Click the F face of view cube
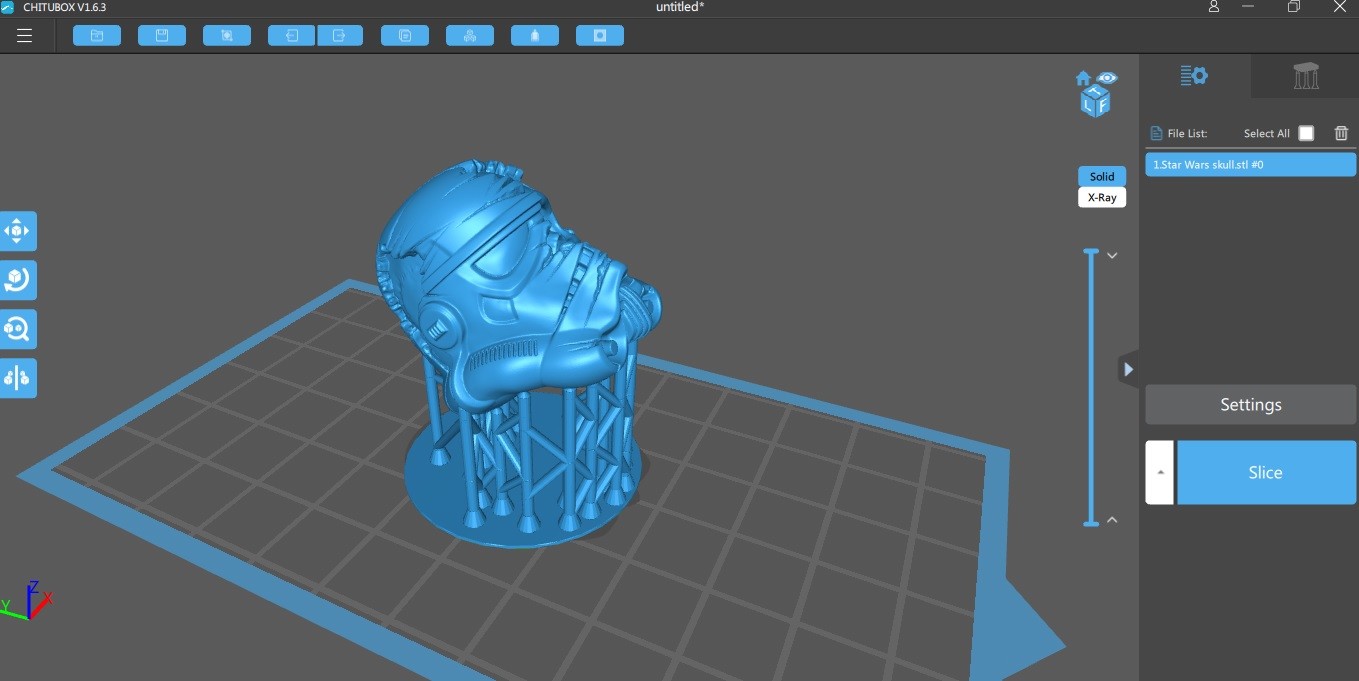The width and height of the screenshot is (1359, 681). [x=1102, y=105]
